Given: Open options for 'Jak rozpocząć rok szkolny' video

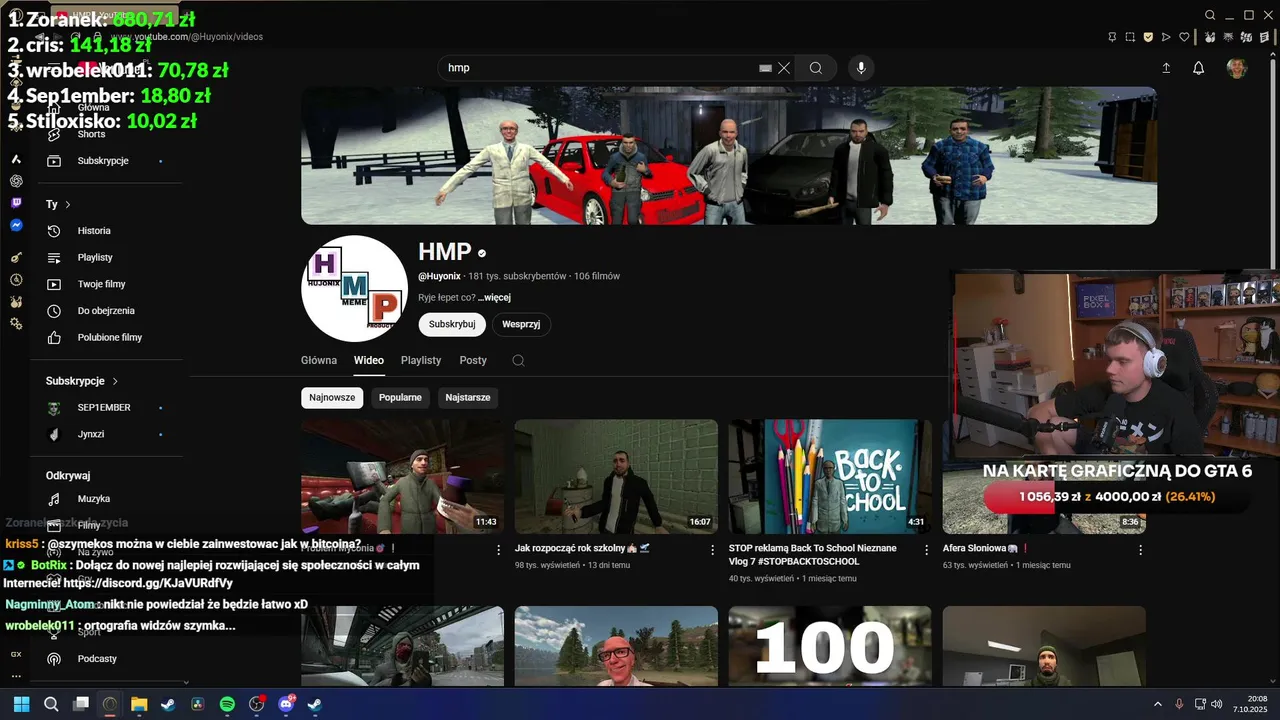Looking at the screenshot, I should pyautogui.click(x=712, y=549).
